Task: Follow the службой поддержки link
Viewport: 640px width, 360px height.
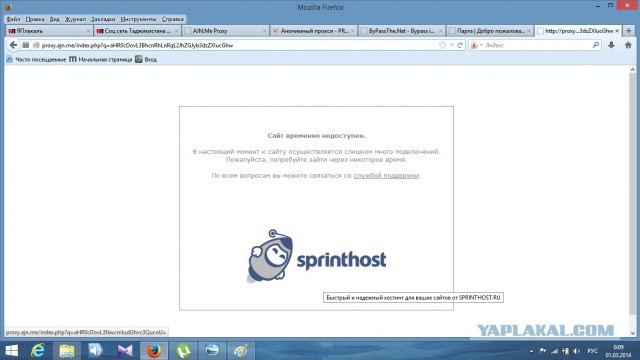Action: (x=386, y=176)
